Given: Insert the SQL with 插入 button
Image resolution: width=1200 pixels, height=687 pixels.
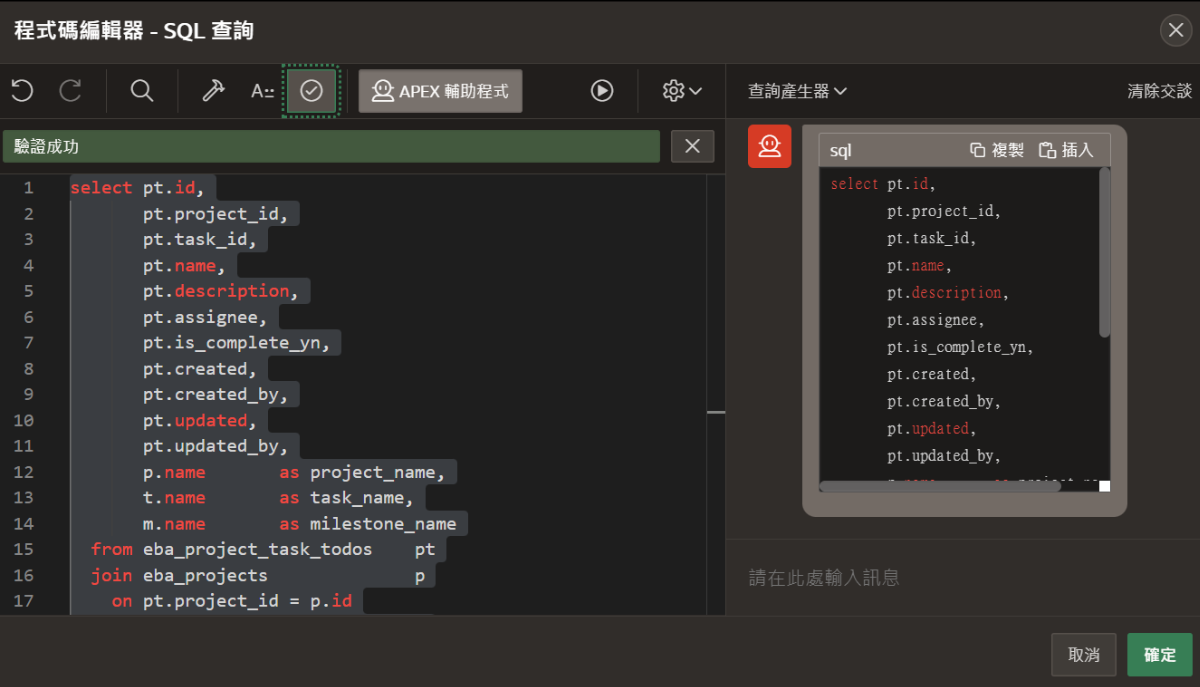Looking at the screenshot, I should pyautogui.click(x=1066, y=150).
